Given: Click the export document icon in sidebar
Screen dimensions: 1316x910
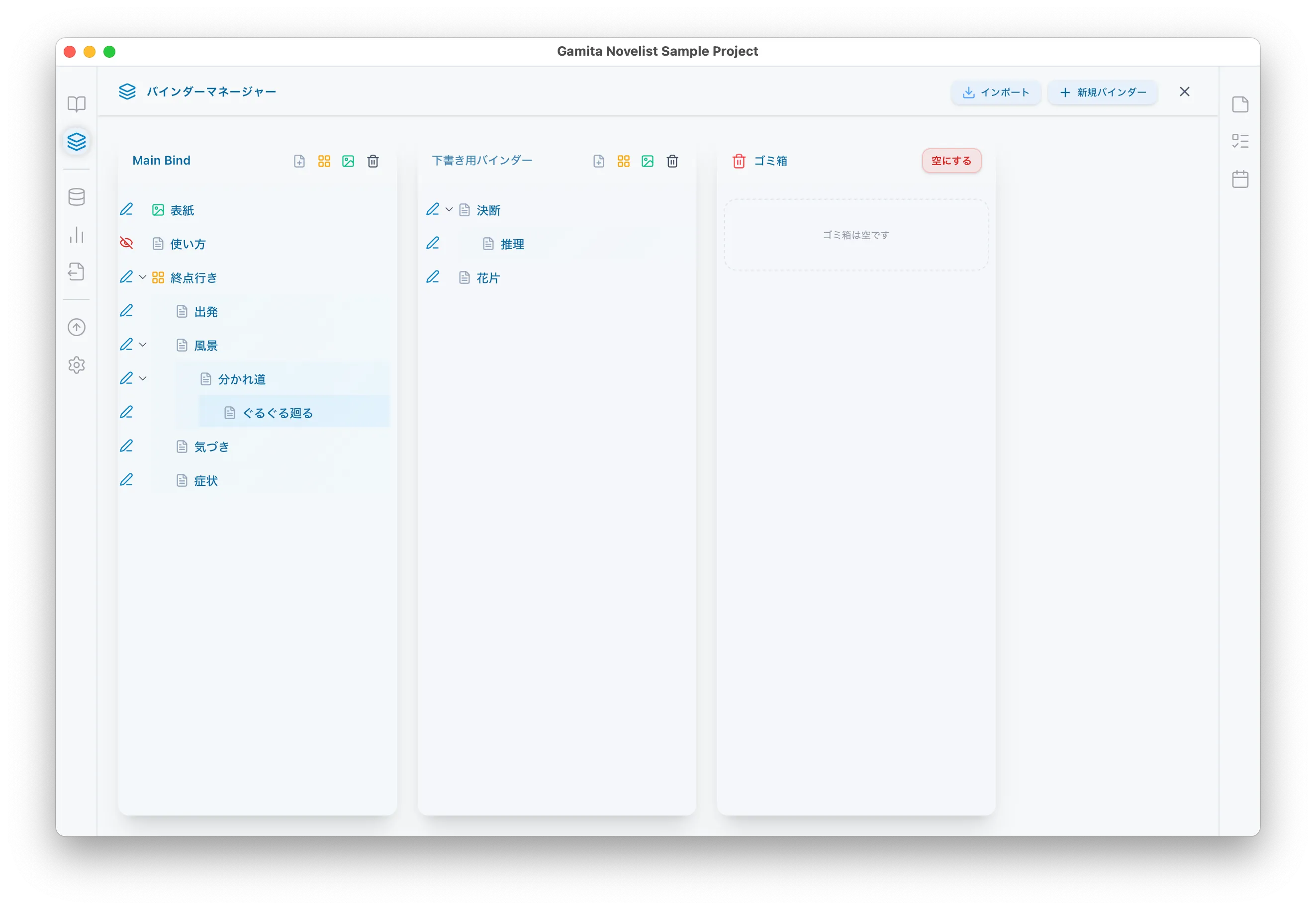Looking at the screenshot, I should (x=77, y=272).
